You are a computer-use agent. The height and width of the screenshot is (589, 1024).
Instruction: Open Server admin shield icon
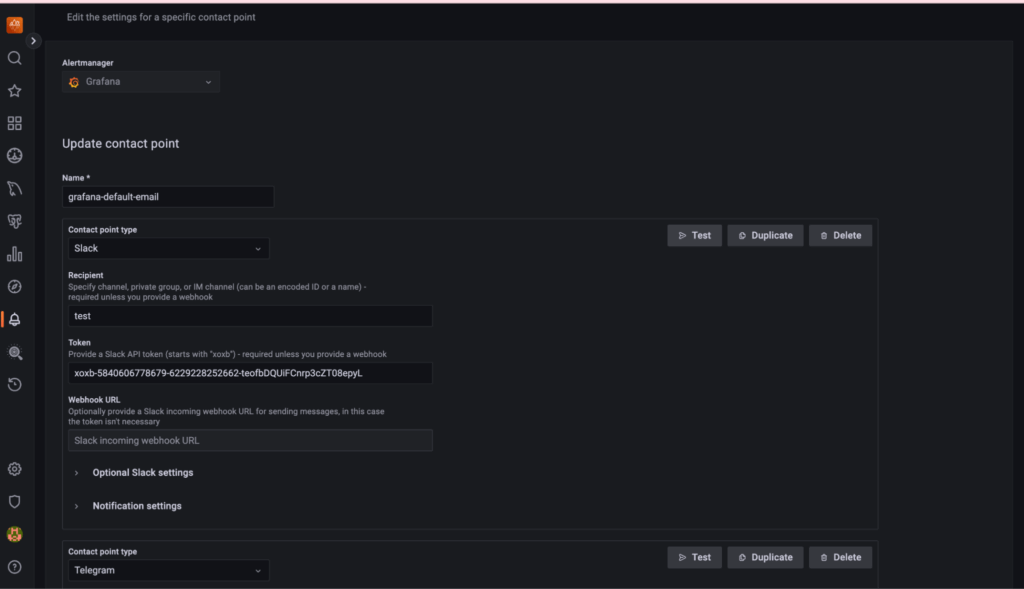tap(14, 502)
